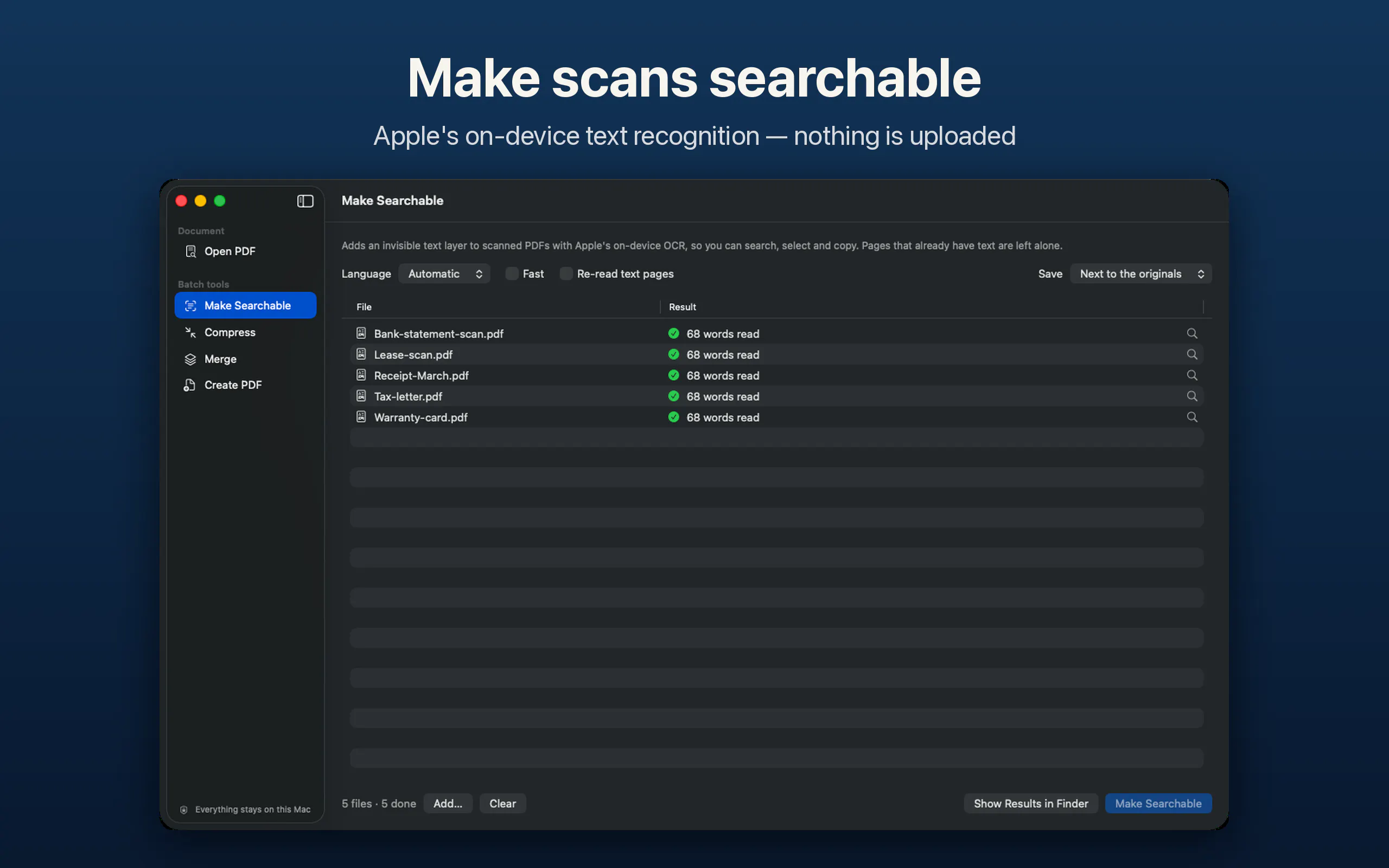Viewport: 1389px width, 868px height.
Task: Select the Receipt-March.pdf file name
Action: pos(421,375)
